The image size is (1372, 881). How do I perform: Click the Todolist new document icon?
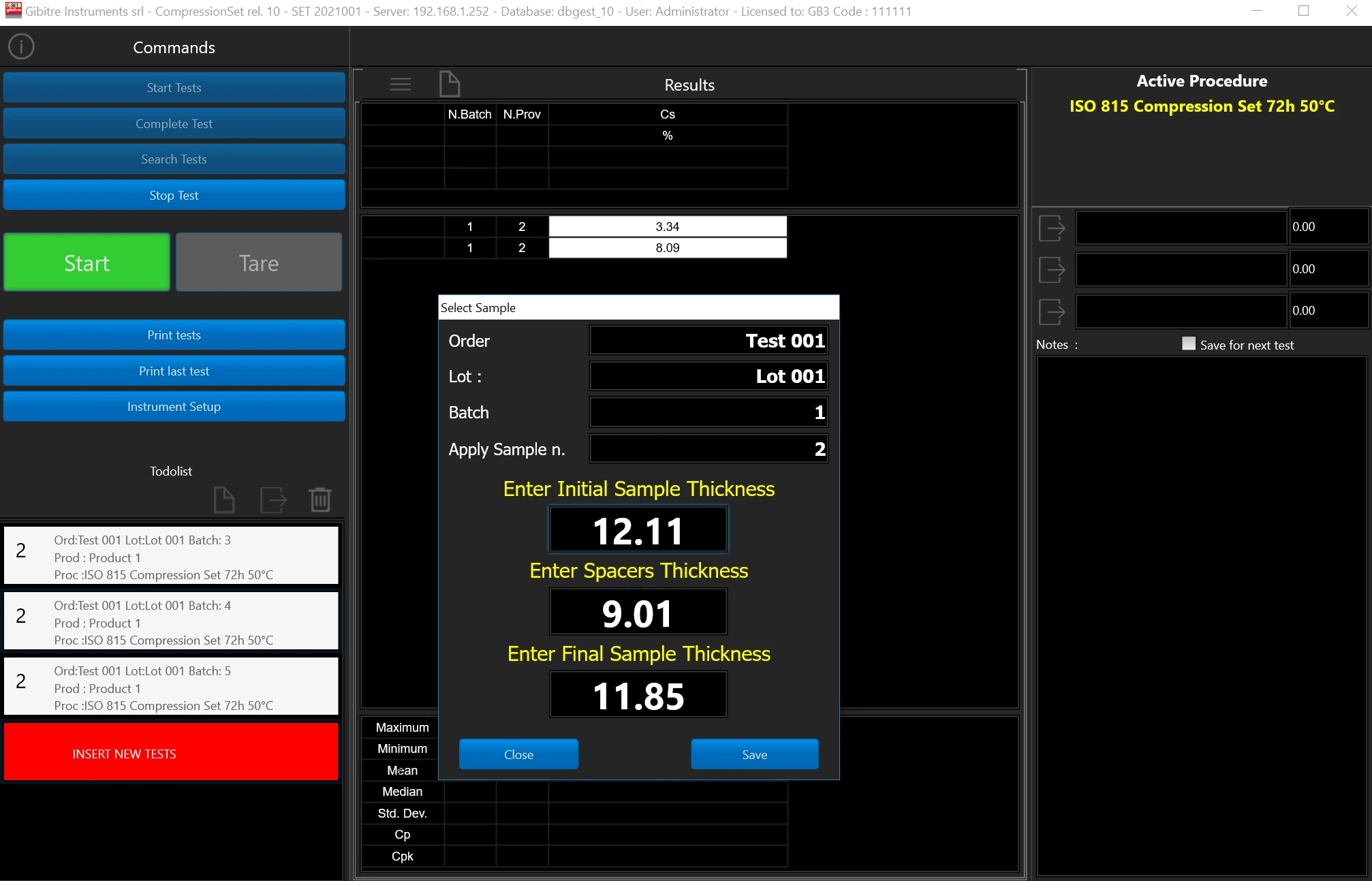tap(224, 499)
